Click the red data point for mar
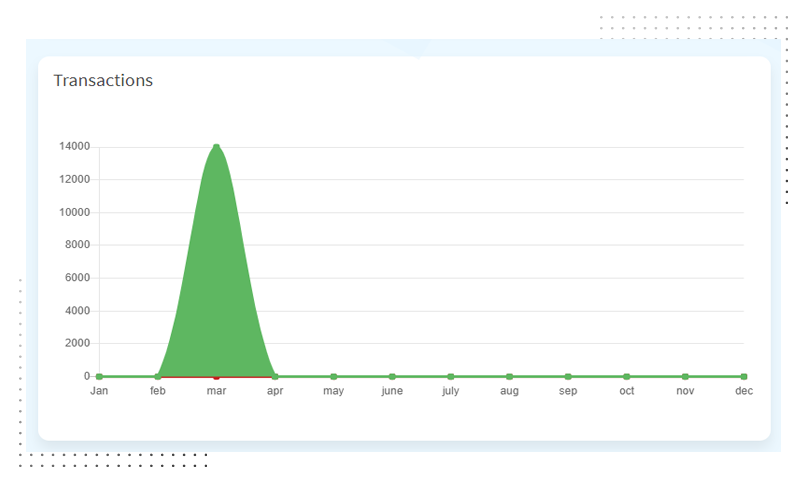Image resolution: width=800 pixels, height=480 pixels. coord(216,377)
